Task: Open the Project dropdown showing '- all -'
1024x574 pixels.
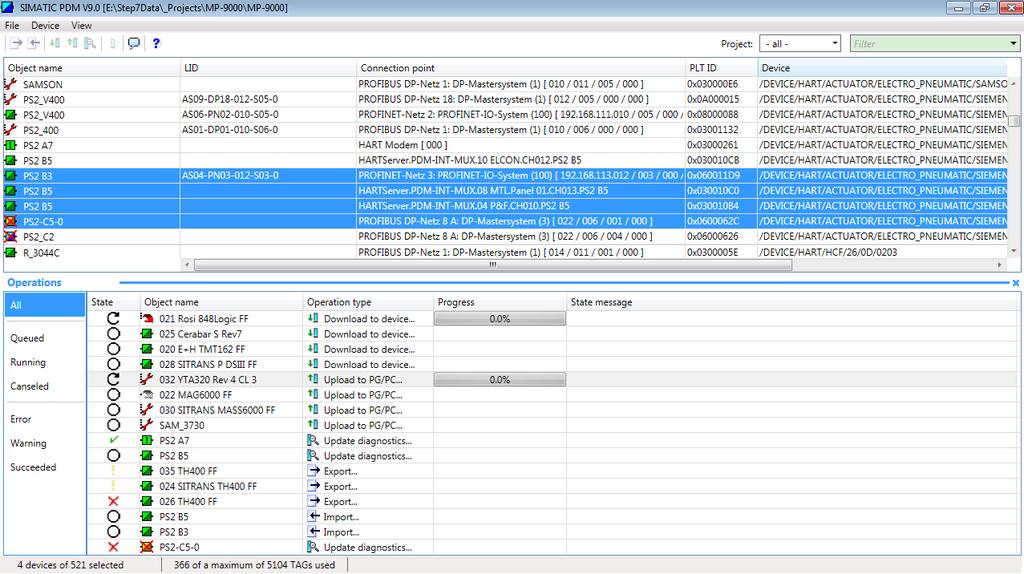Action: (799, 44)
